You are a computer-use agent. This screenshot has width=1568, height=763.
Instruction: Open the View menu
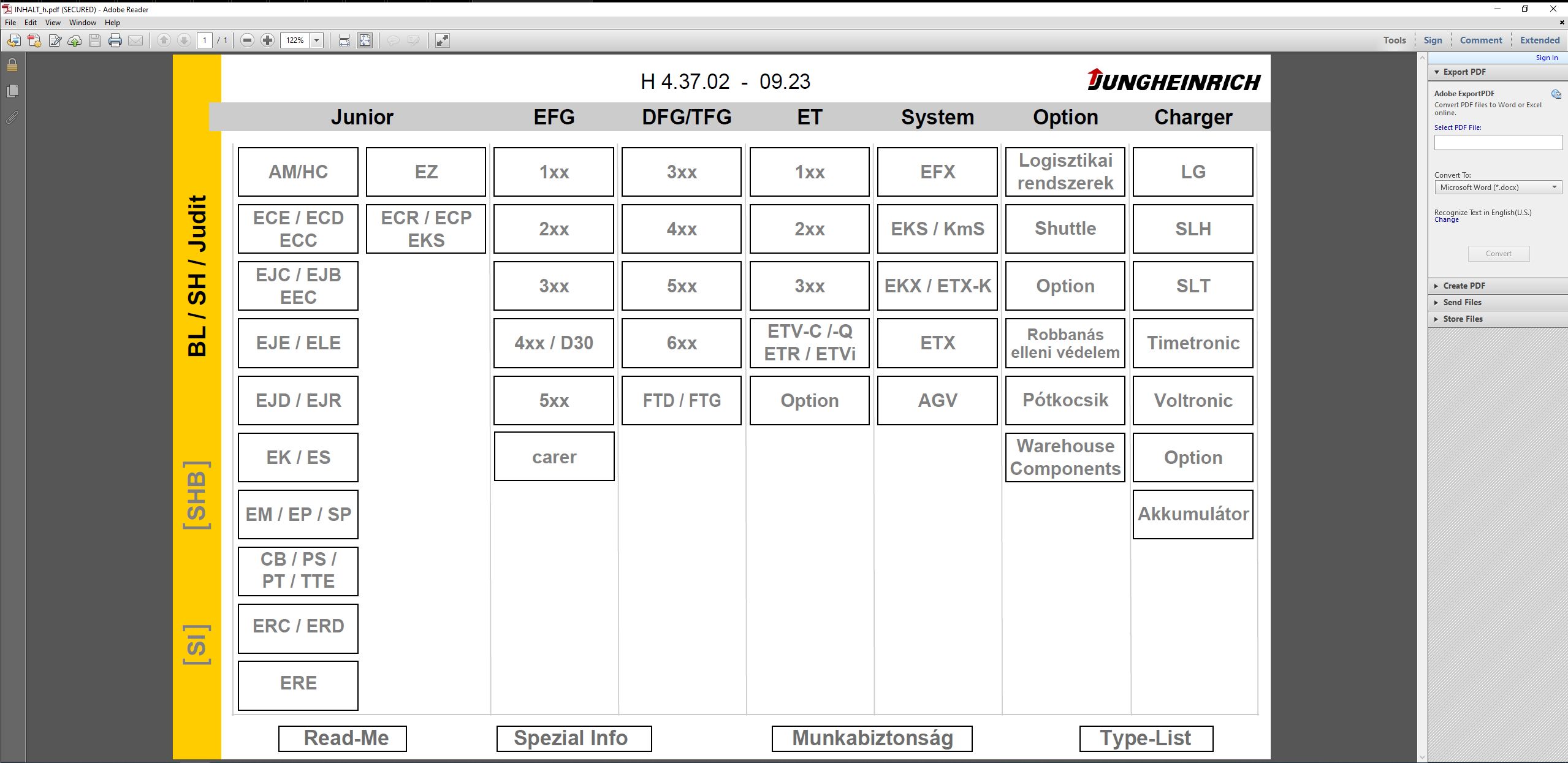point(53,23)
